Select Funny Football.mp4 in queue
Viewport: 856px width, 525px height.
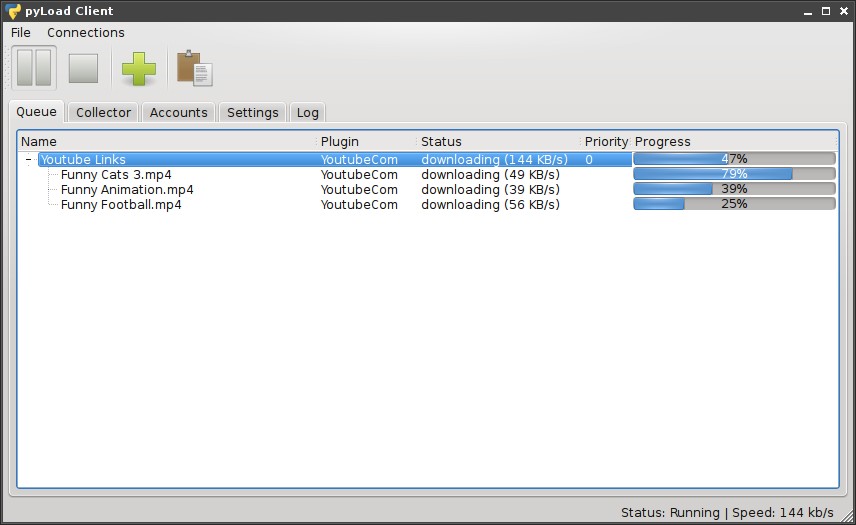[x=121, y=205]
